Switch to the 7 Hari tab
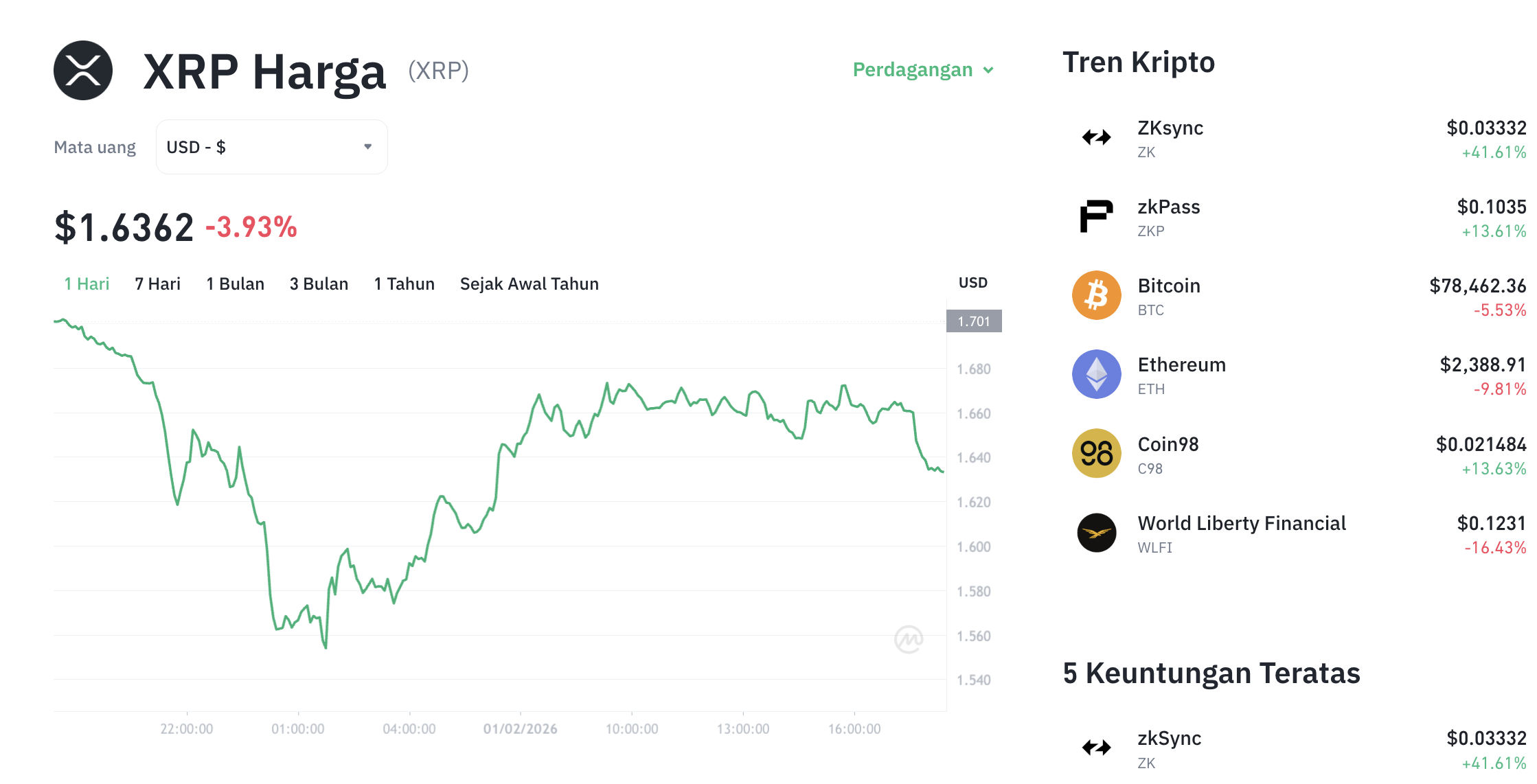 pyautogui.click(x=157, y=284)
